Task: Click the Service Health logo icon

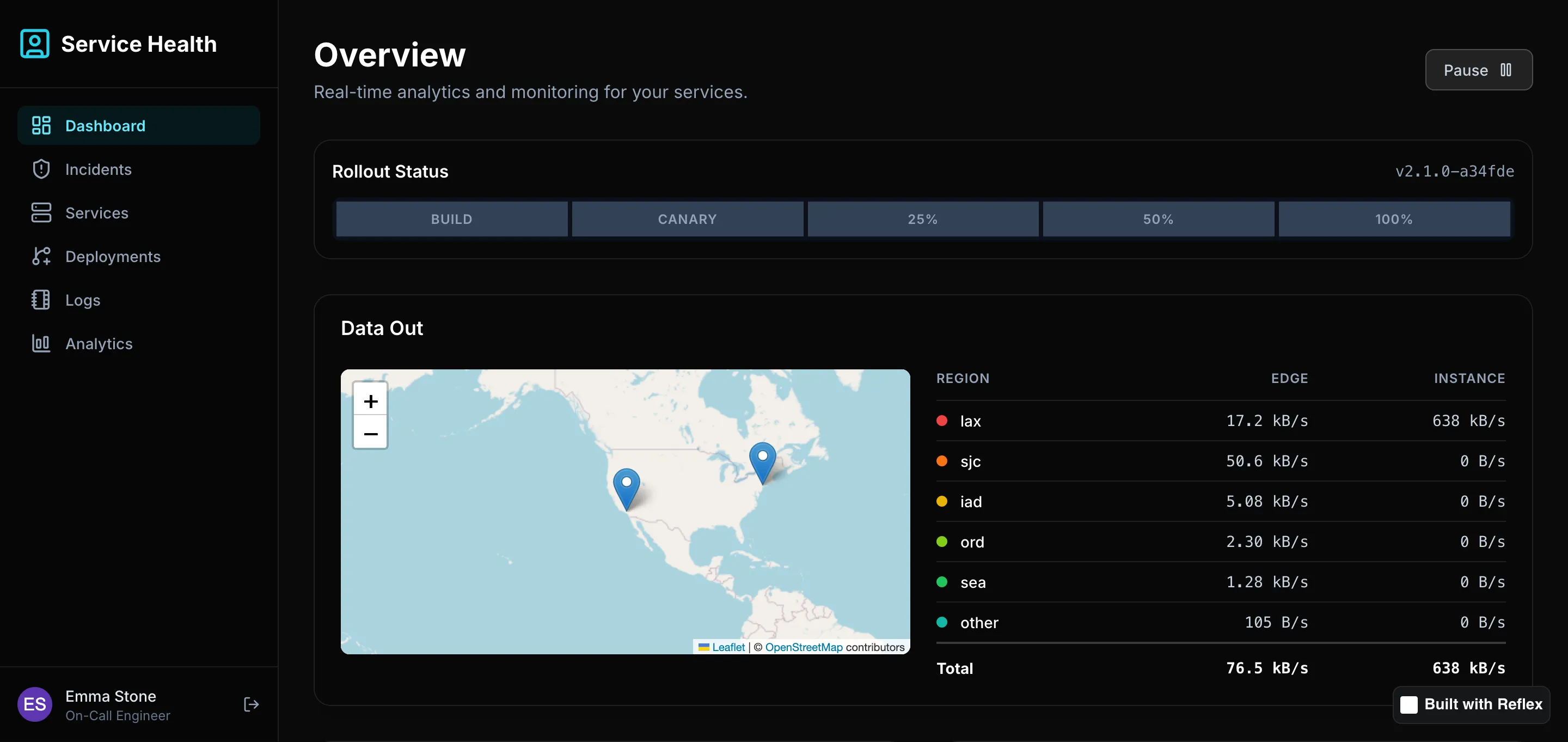Action: click(x=35, y=44)
